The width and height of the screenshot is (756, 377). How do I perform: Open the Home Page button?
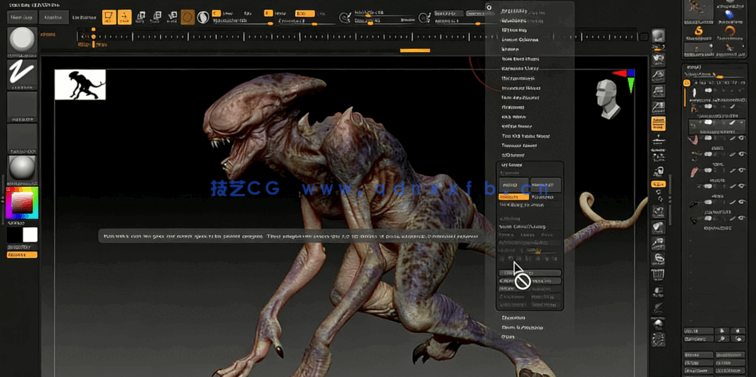[22, 17]
